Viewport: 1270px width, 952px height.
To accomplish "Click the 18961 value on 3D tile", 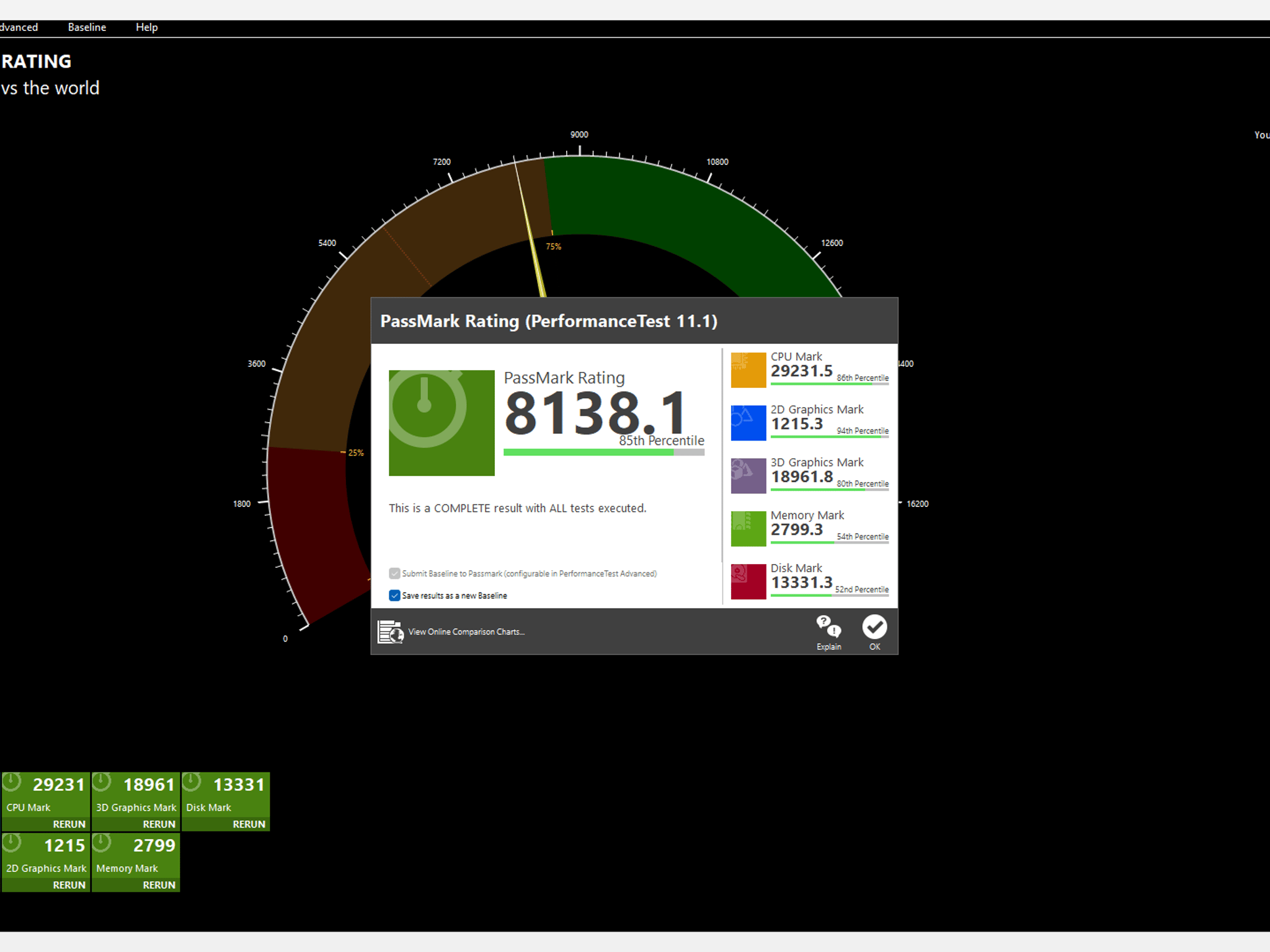I will 149,785.
